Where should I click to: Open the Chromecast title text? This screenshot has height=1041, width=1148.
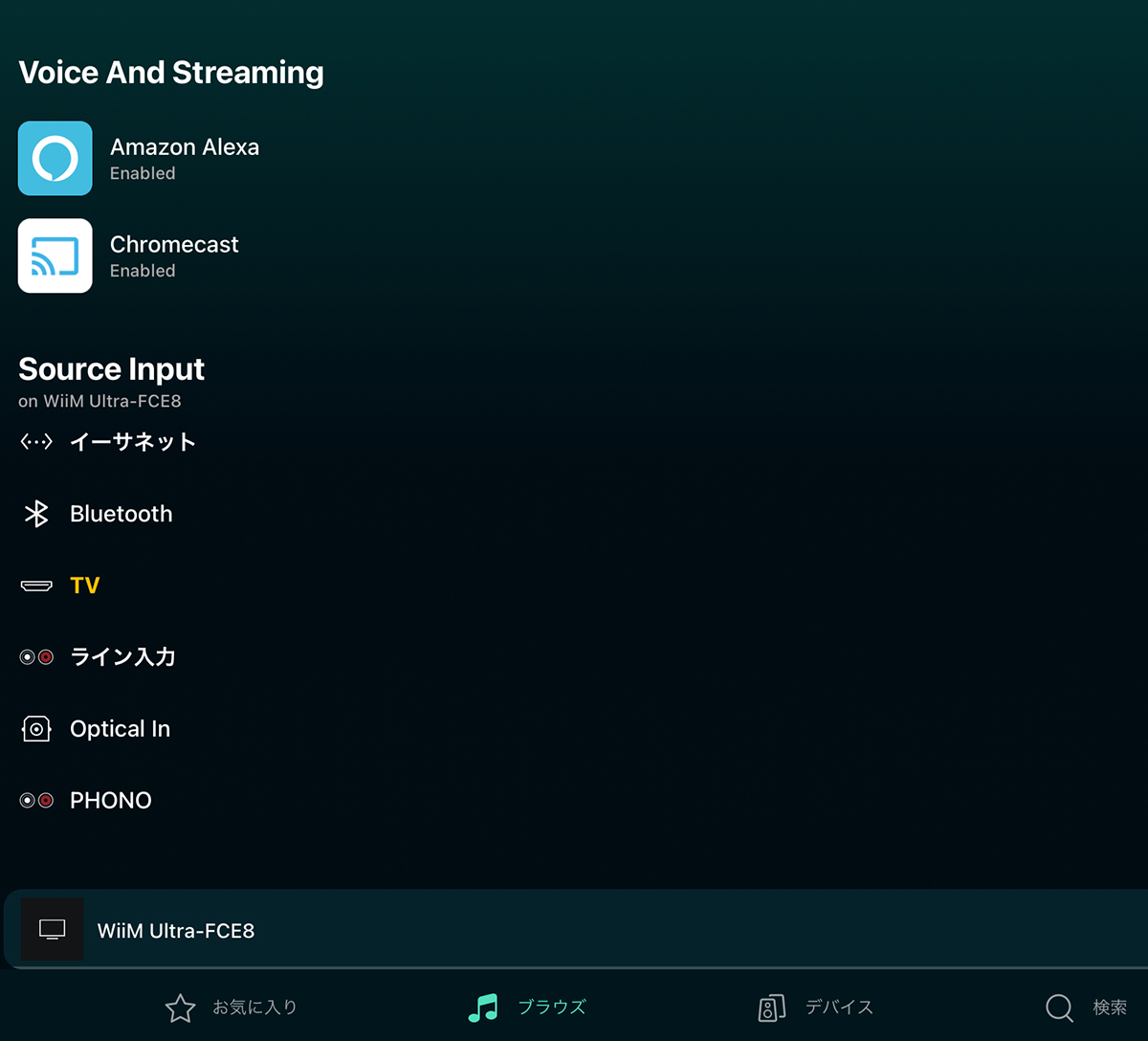point(174,245)
